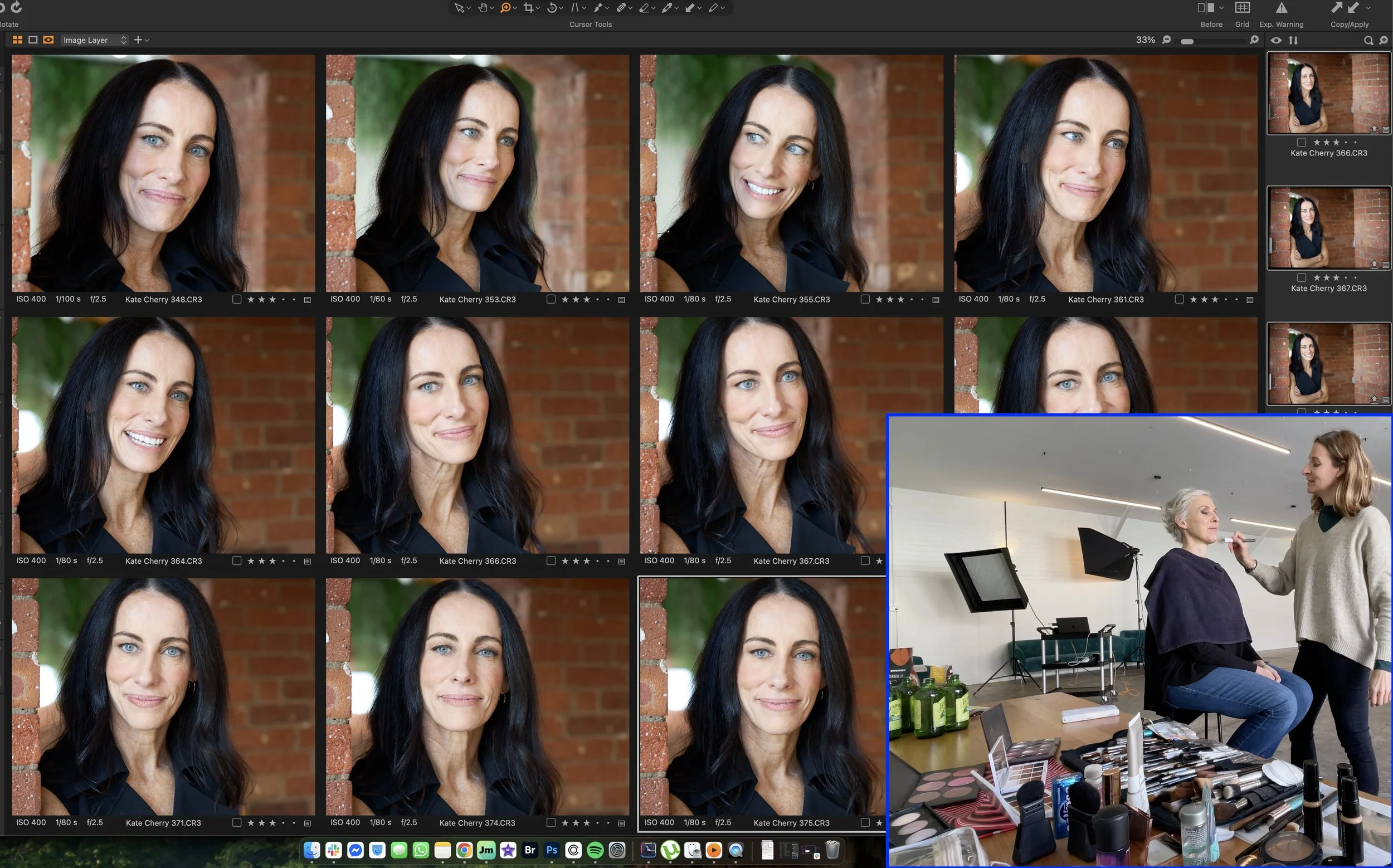Select the Keystone tool
This screenshot has height=868, width=1393.
click(575, 7)
